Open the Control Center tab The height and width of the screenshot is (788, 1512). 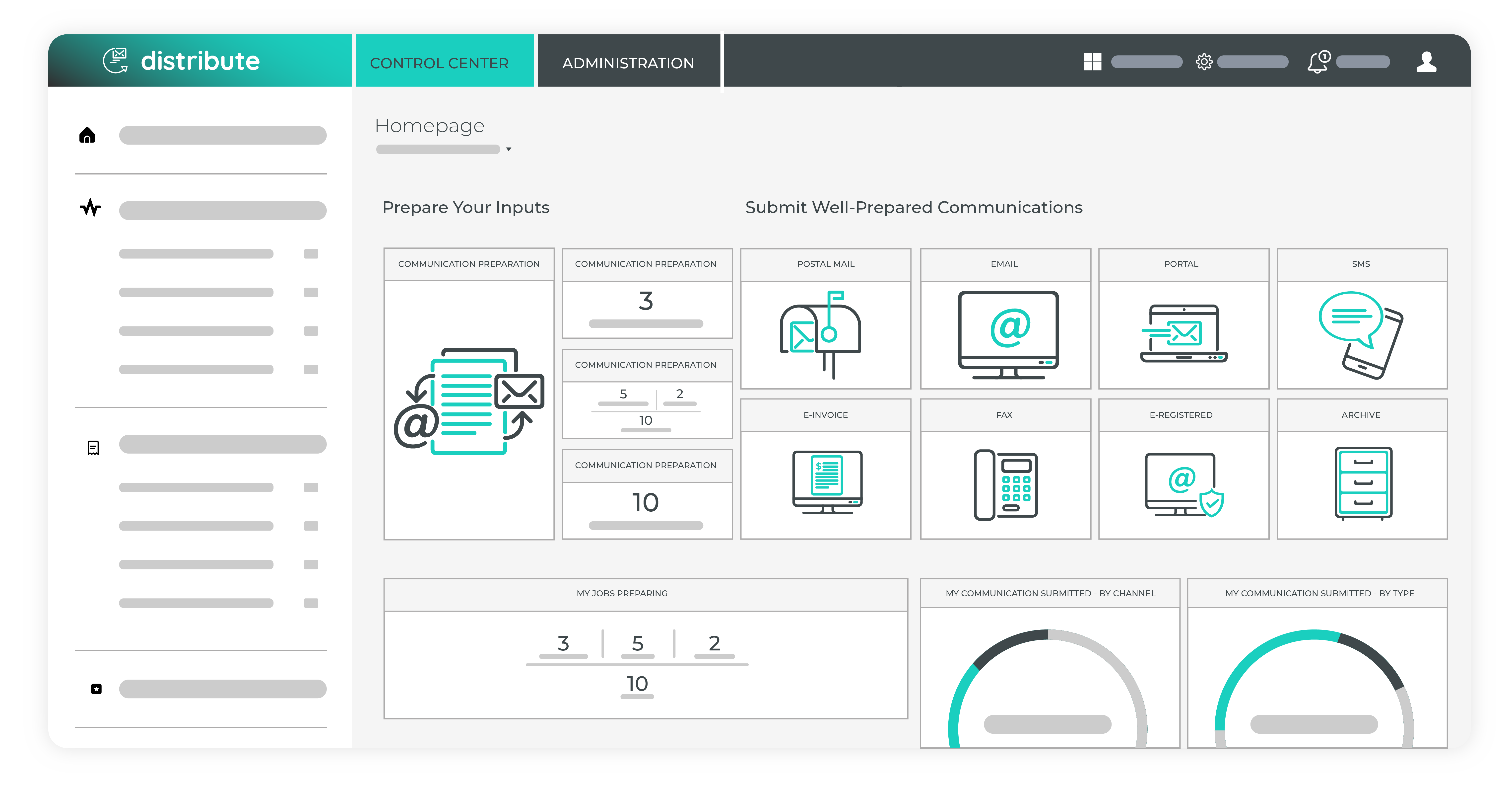[444, 61]
